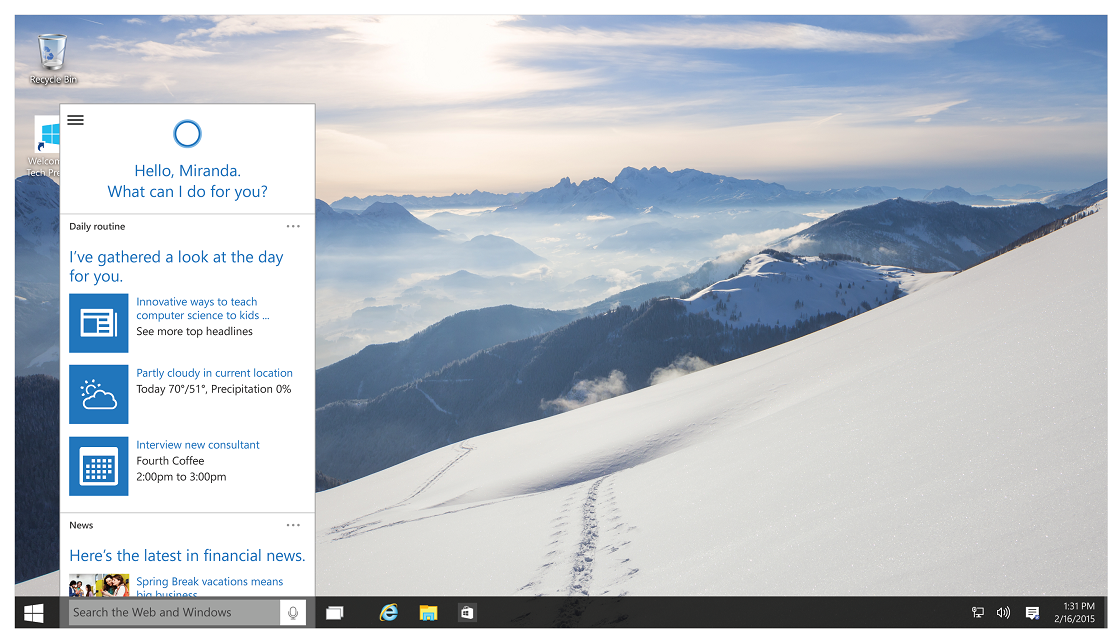Open the volume control in system tray
The image size is (1115, 635).
point(1003,612)
